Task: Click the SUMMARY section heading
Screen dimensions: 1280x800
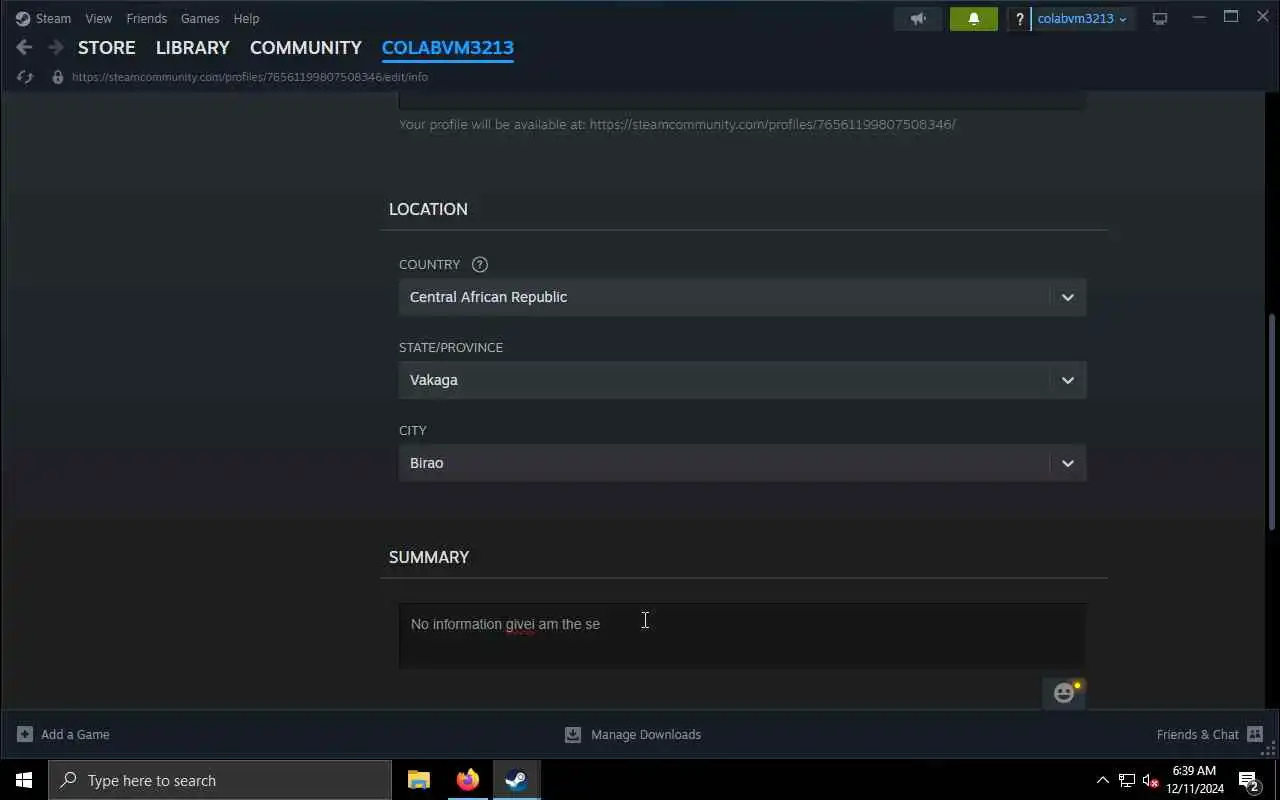Action: tap(429, 557)
